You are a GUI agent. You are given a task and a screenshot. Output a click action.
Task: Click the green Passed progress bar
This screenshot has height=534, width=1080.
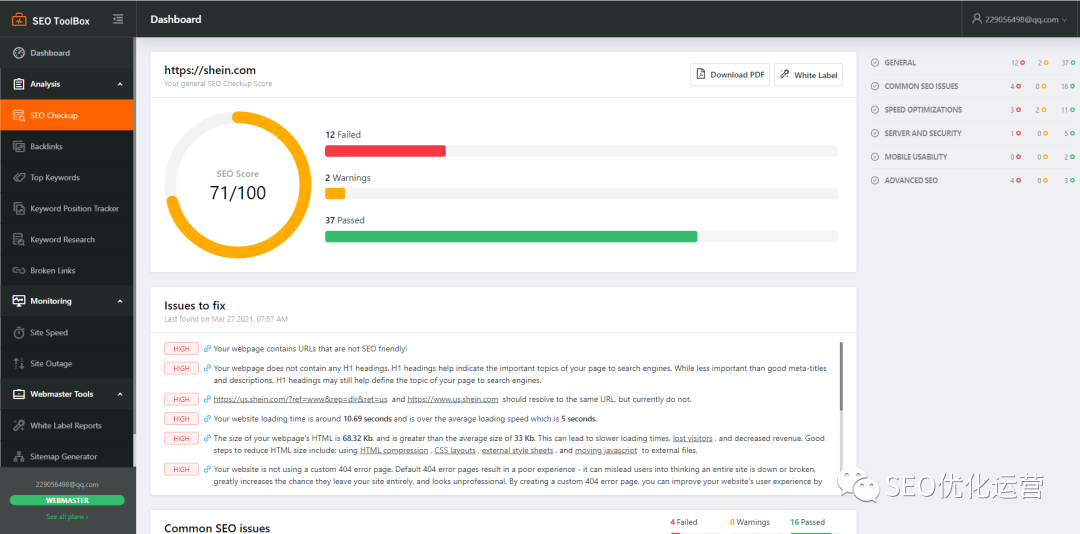(511, 236)
